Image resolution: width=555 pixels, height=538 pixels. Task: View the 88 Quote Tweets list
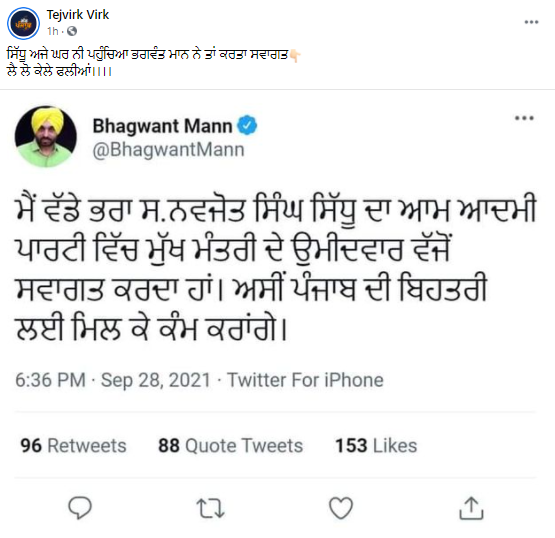point(230,445)
